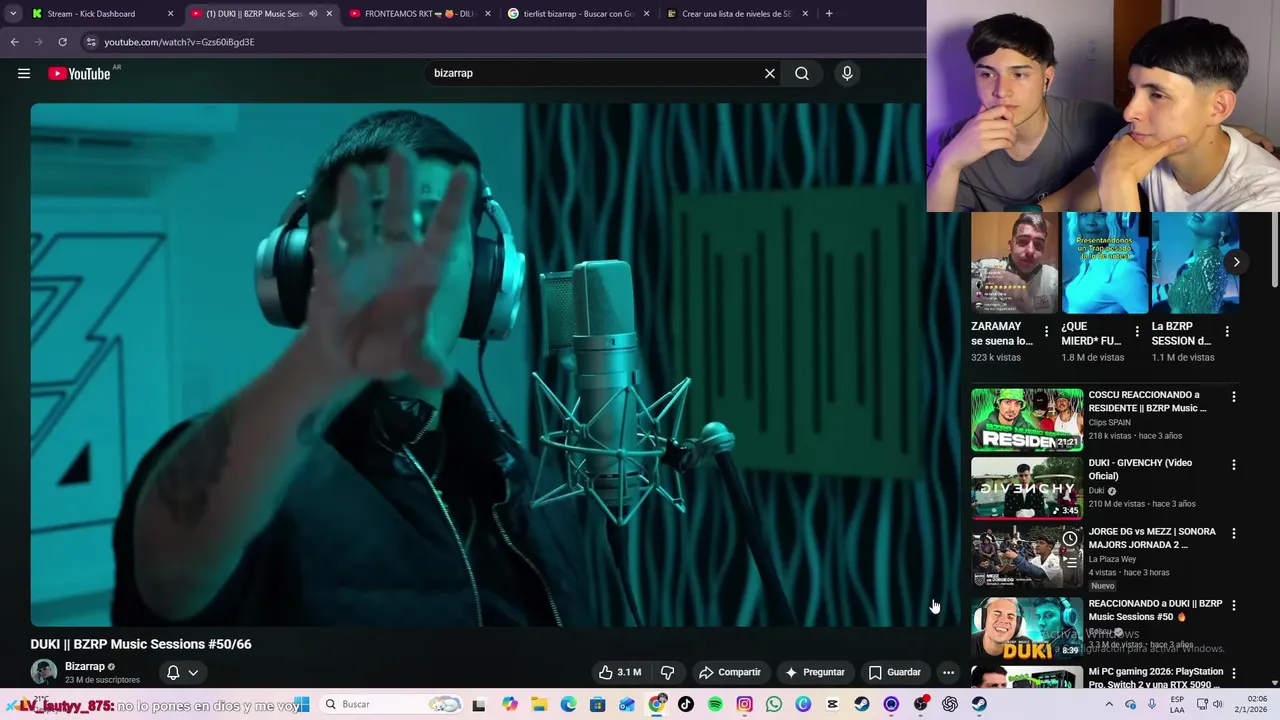Reload the page in the browser
This screenshot has width=1280, height=720.
click(62, 42)
